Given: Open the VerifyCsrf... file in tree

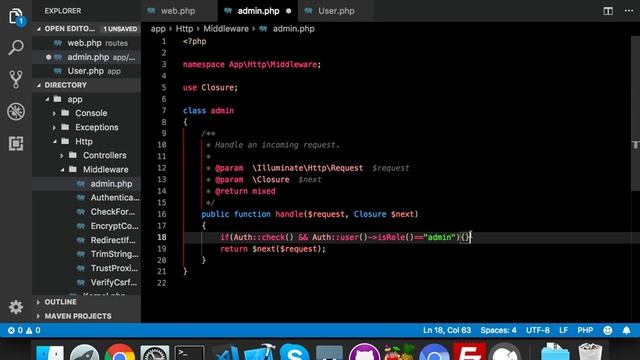Looking at the screenshot, I should [87, 282].
